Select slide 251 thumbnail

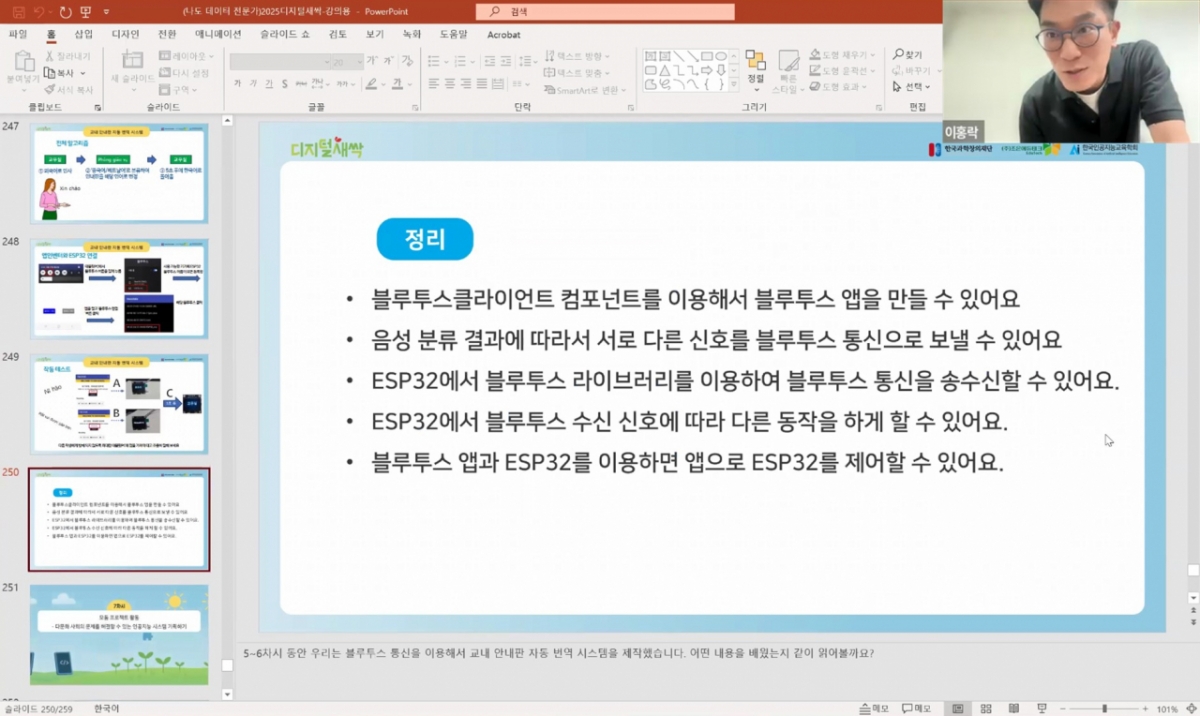point(118,635)
